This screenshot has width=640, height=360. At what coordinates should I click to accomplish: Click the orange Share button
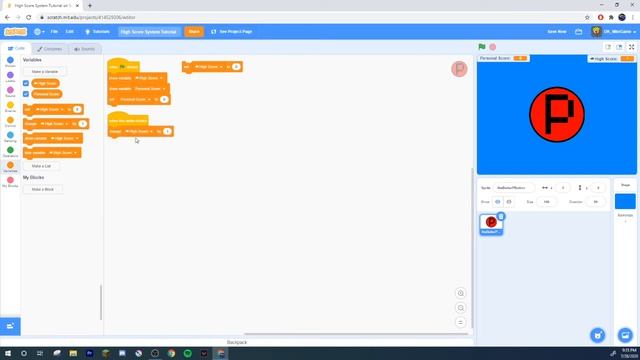tap(194, 31)
